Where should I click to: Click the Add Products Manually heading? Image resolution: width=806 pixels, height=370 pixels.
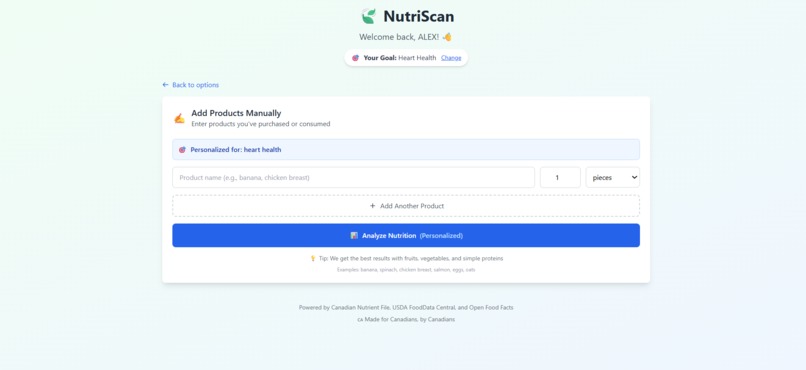point(236,113)
